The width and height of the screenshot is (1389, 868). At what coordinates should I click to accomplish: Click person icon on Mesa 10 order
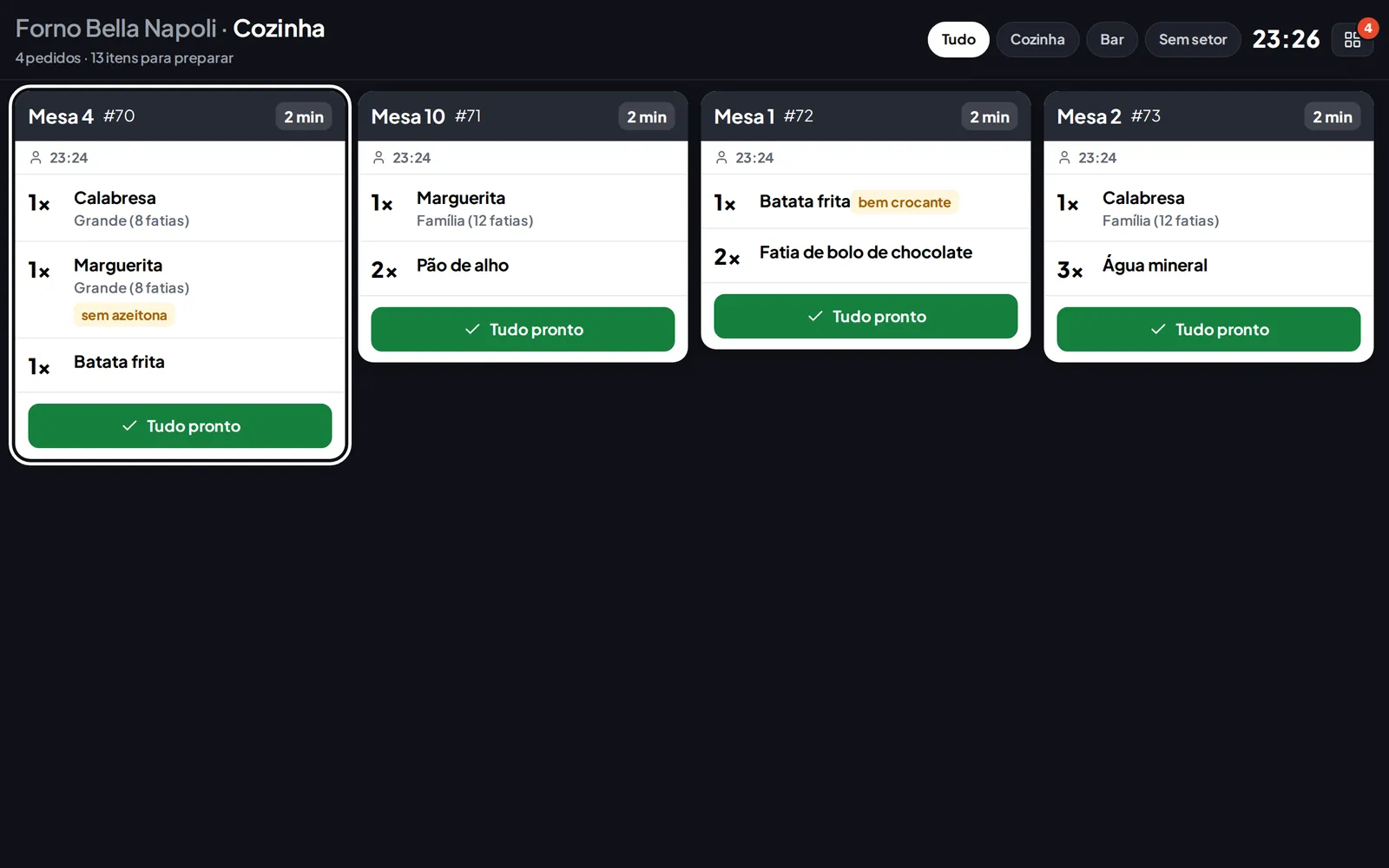pos(379,157)
